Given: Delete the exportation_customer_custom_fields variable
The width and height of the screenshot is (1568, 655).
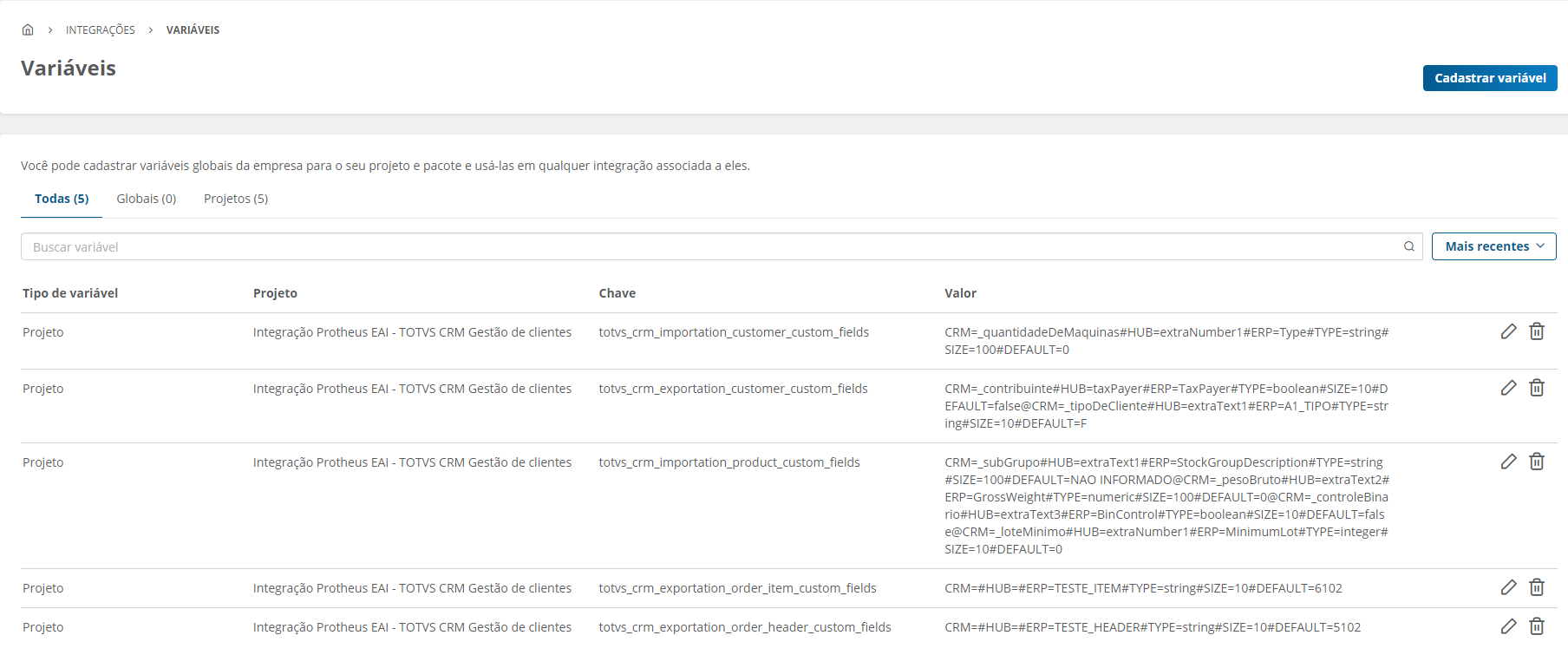Looking at the screenshot, I should click(x=1537, y=388).
